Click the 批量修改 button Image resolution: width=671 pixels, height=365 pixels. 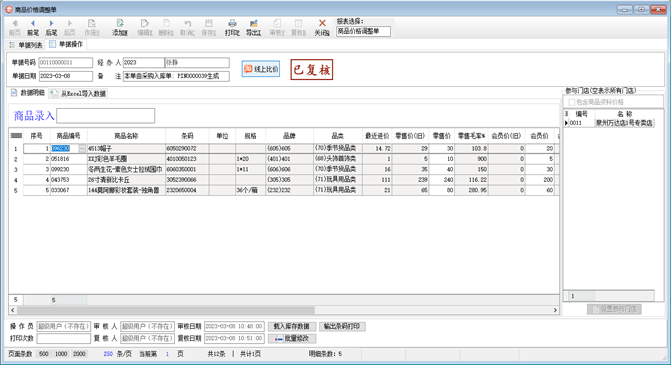[292, 338]
